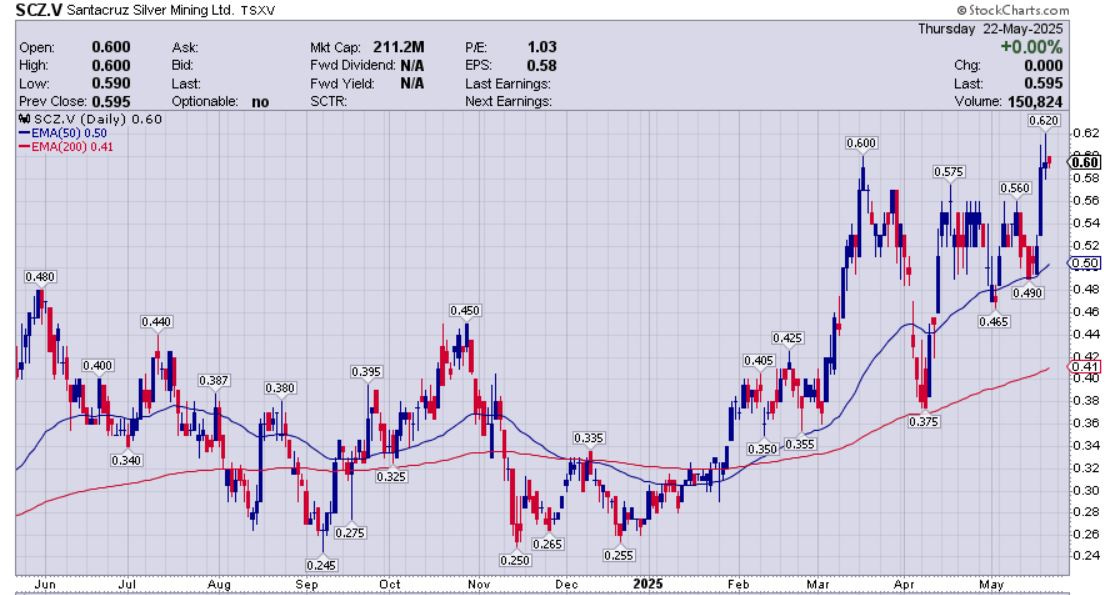Click the Next Earnings label

pyautogui.click(x=508, y=102)
